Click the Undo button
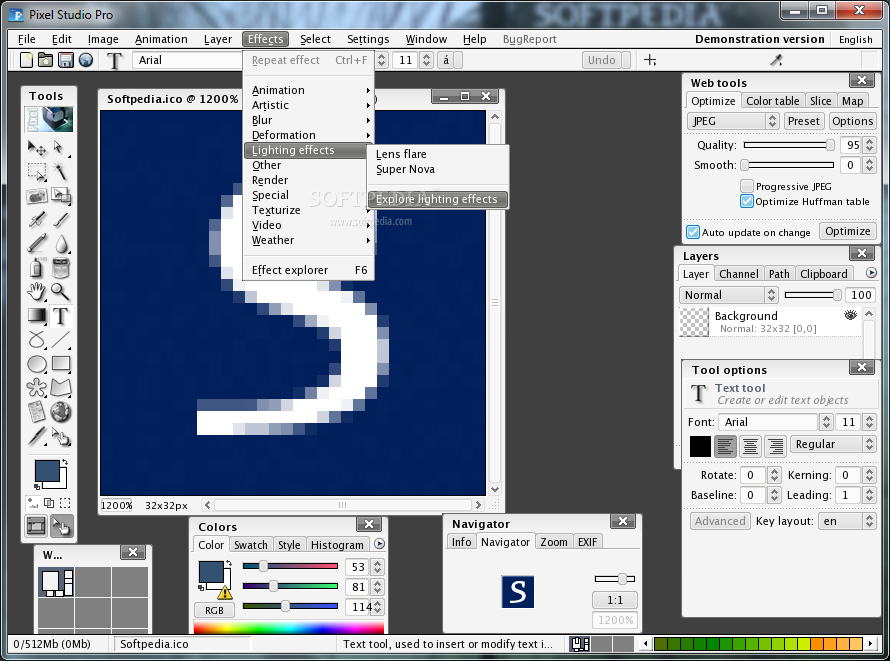 (x=601, y=60)
